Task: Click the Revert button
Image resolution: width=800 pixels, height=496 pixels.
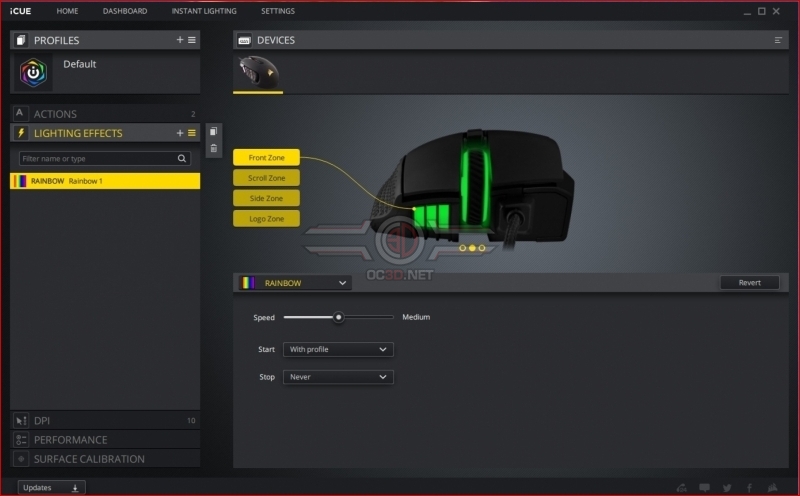Action: [x=749, y=283]
